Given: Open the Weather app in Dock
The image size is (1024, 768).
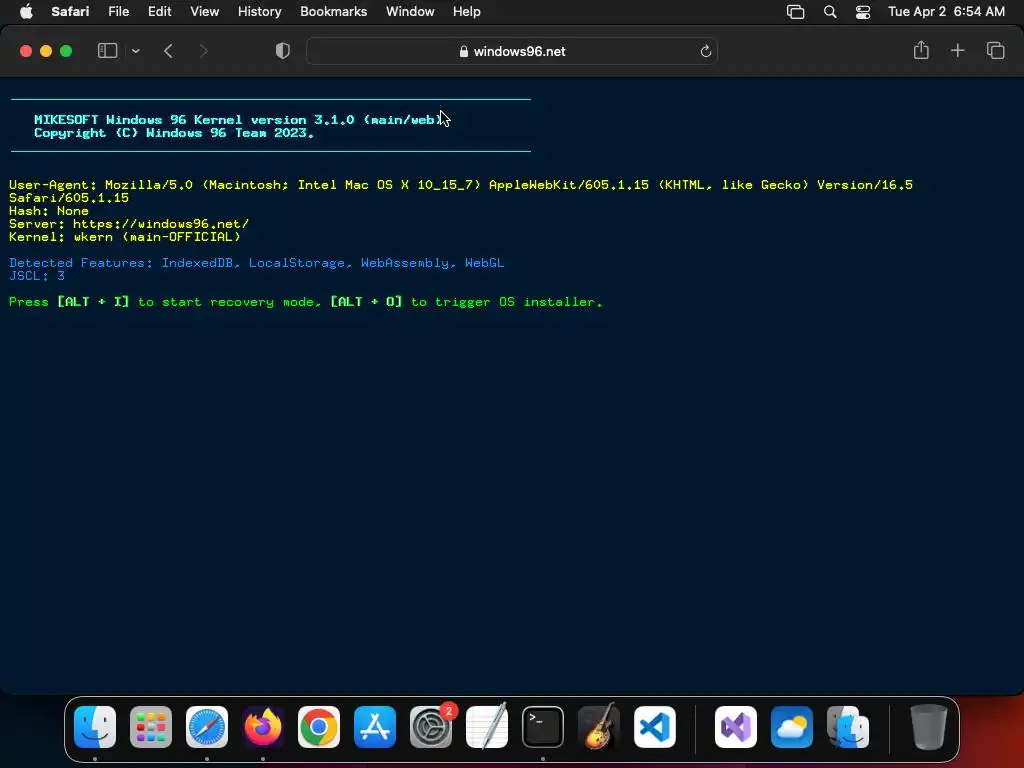Looking at the screenshot, I should (x=792, y=727).
